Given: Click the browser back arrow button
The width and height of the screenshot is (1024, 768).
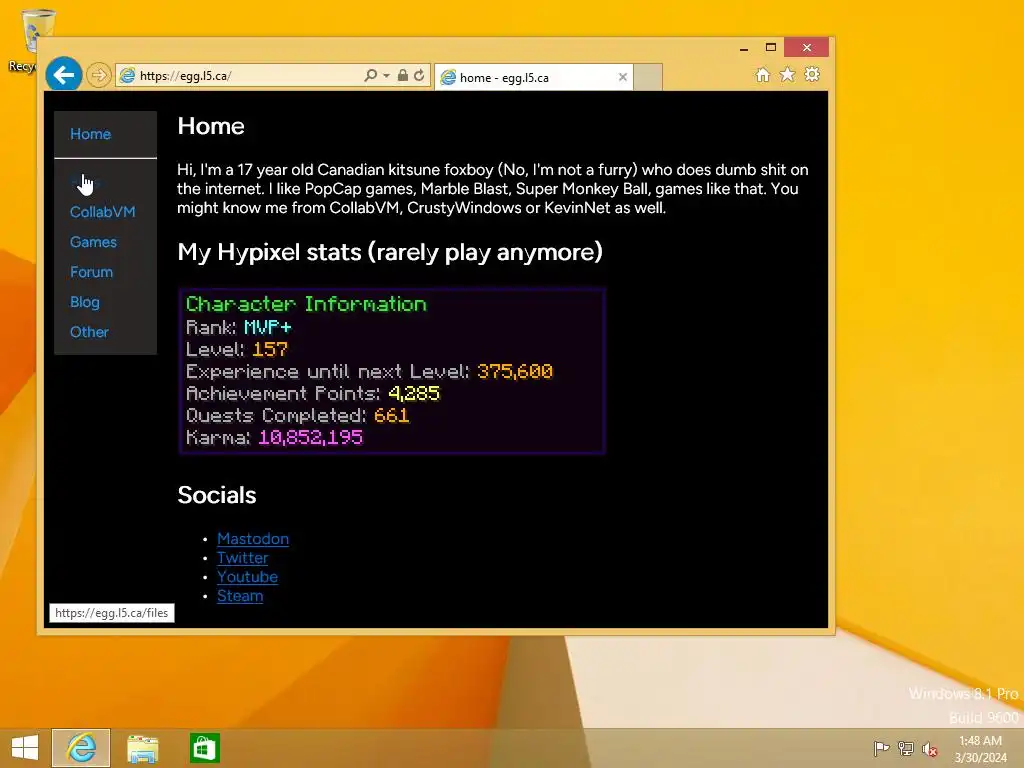Looking at the screenshot, I should click(63, 75).
